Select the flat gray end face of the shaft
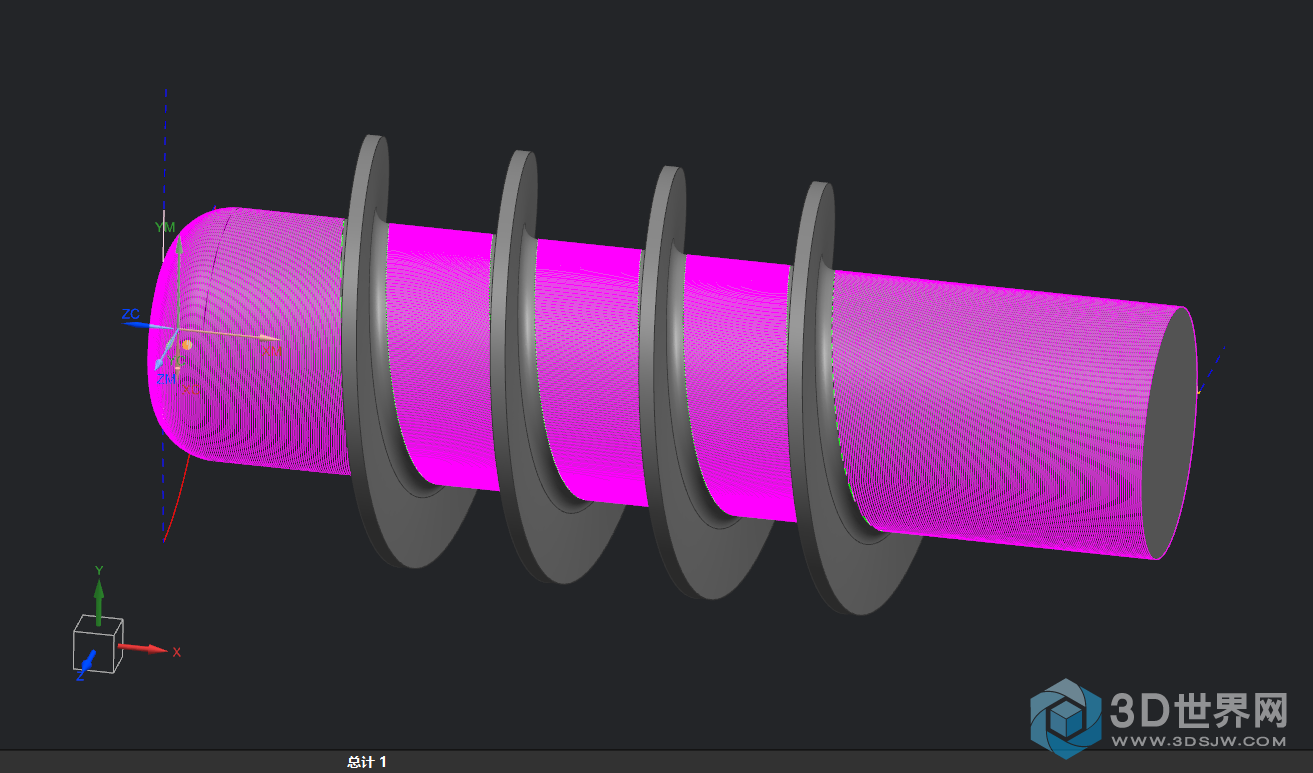This screenshot has height=773, width=1313. (1168, 432)
